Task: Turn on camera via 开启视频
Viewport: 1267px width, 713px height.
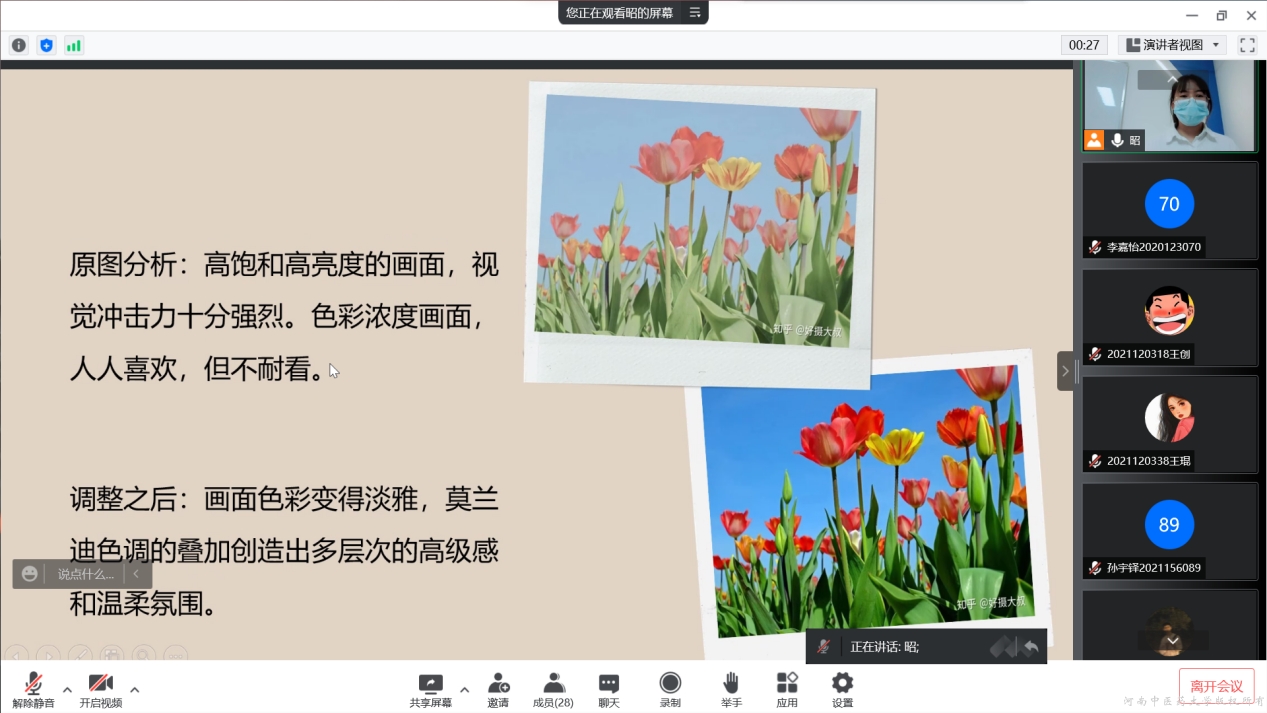Action: tap(101, 688)
